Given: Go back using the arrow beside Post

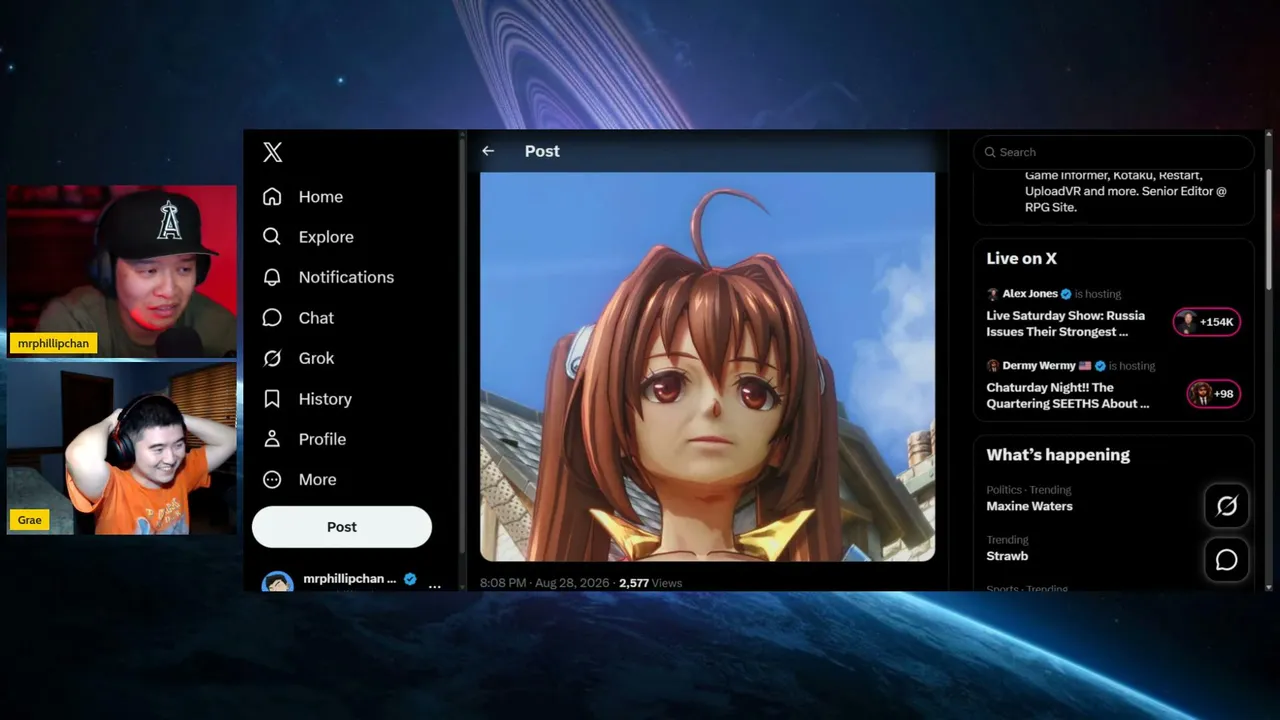Looking at the screenshot, I should 488,151.
